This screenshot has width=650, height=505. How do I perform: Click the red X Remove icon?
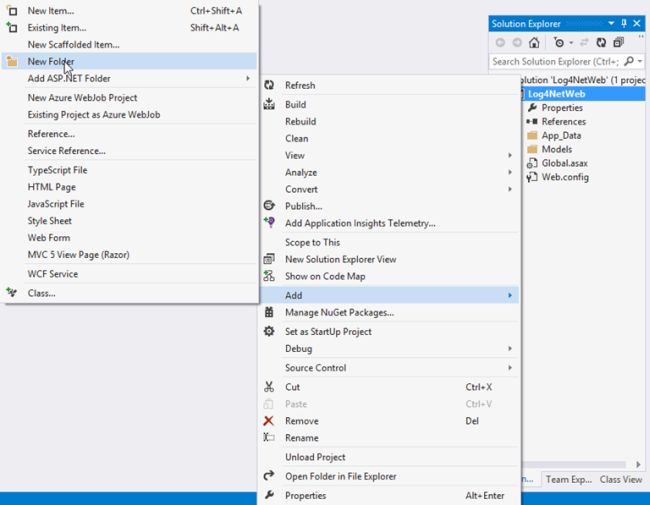(268, 421)
